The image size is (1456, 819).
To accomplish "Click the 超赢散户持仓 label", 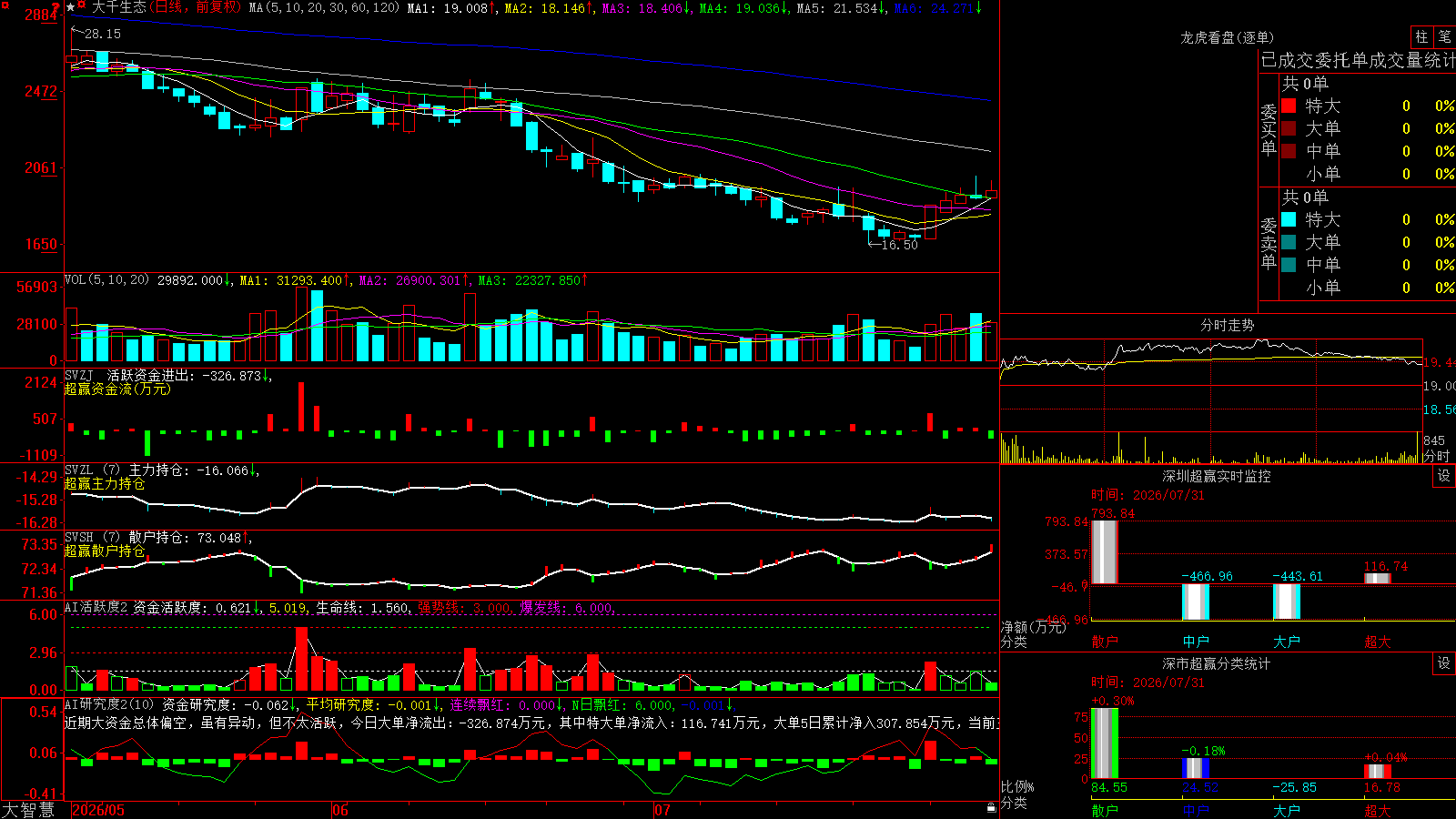I will click(105, 551).
